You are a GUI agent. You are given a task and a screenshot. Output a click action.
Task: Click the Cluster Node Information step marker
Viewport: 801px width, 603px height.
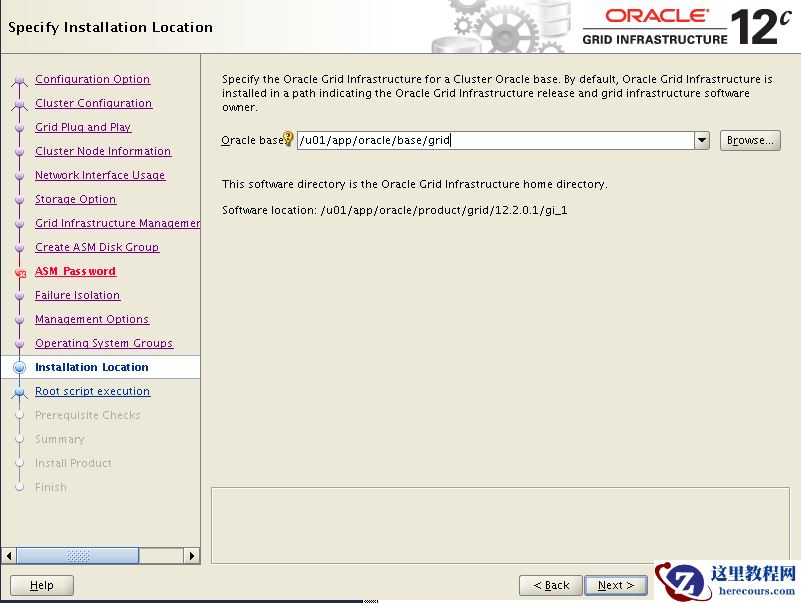19,152
